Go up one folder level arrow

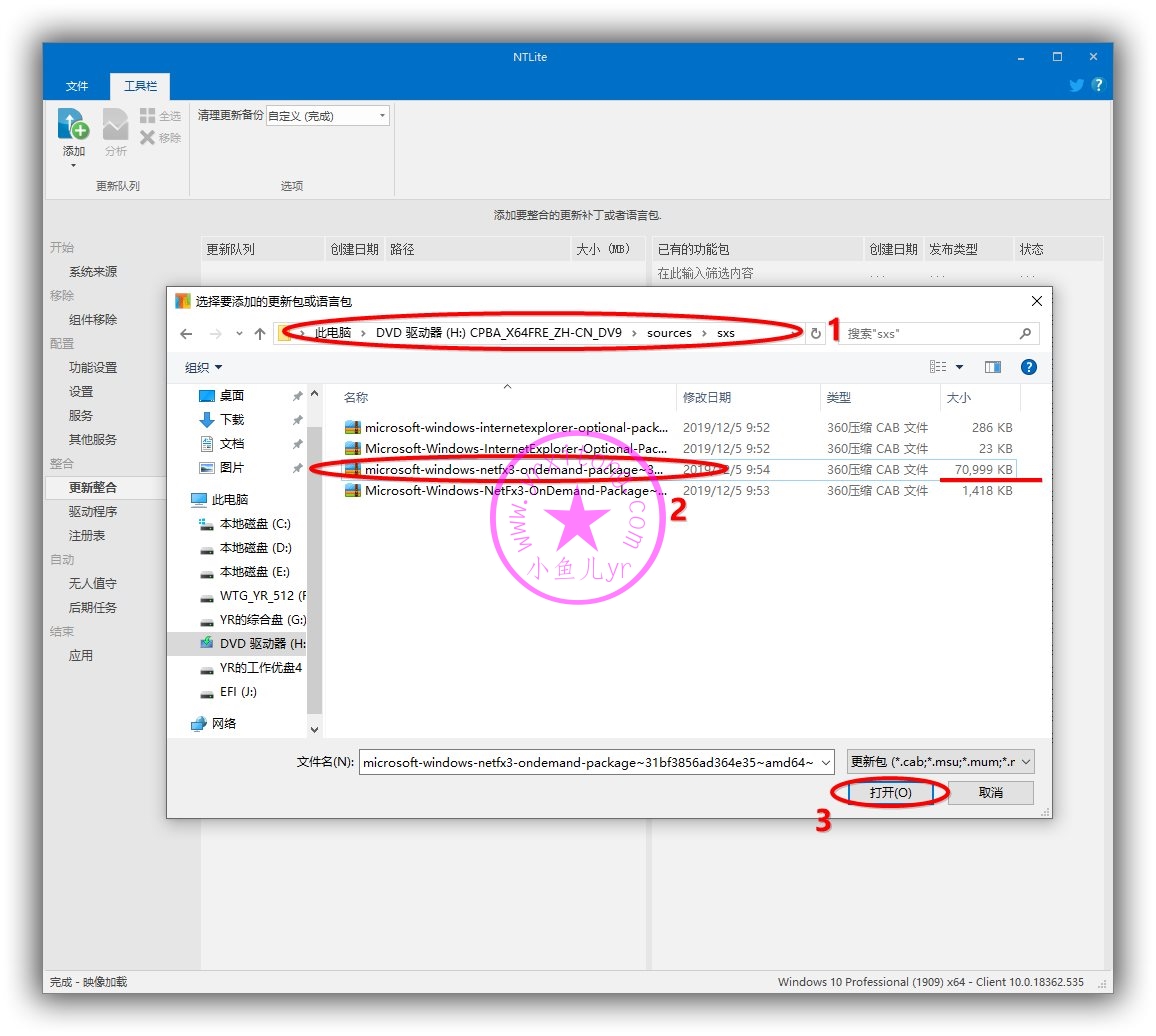click(260, 334)
